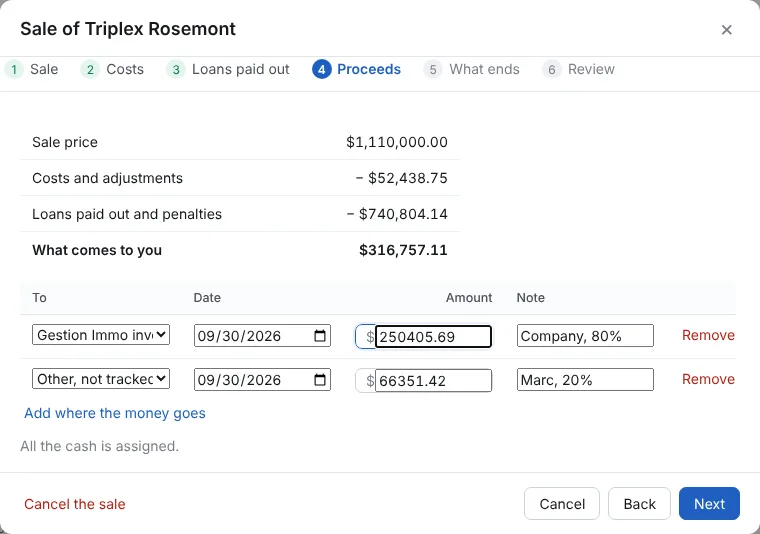This screenshot has height=534, width=760.
Task: Click the Note column header
Action: pos(531,298)
